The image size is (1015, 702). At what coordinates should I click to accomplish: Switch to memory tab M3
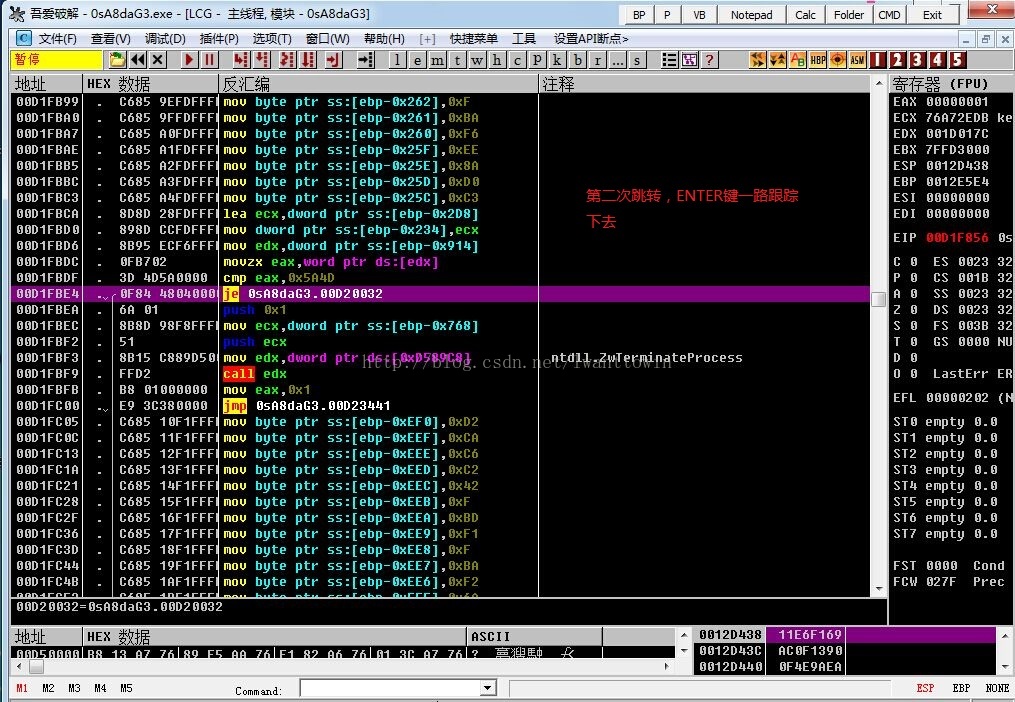tap(74, 688)
